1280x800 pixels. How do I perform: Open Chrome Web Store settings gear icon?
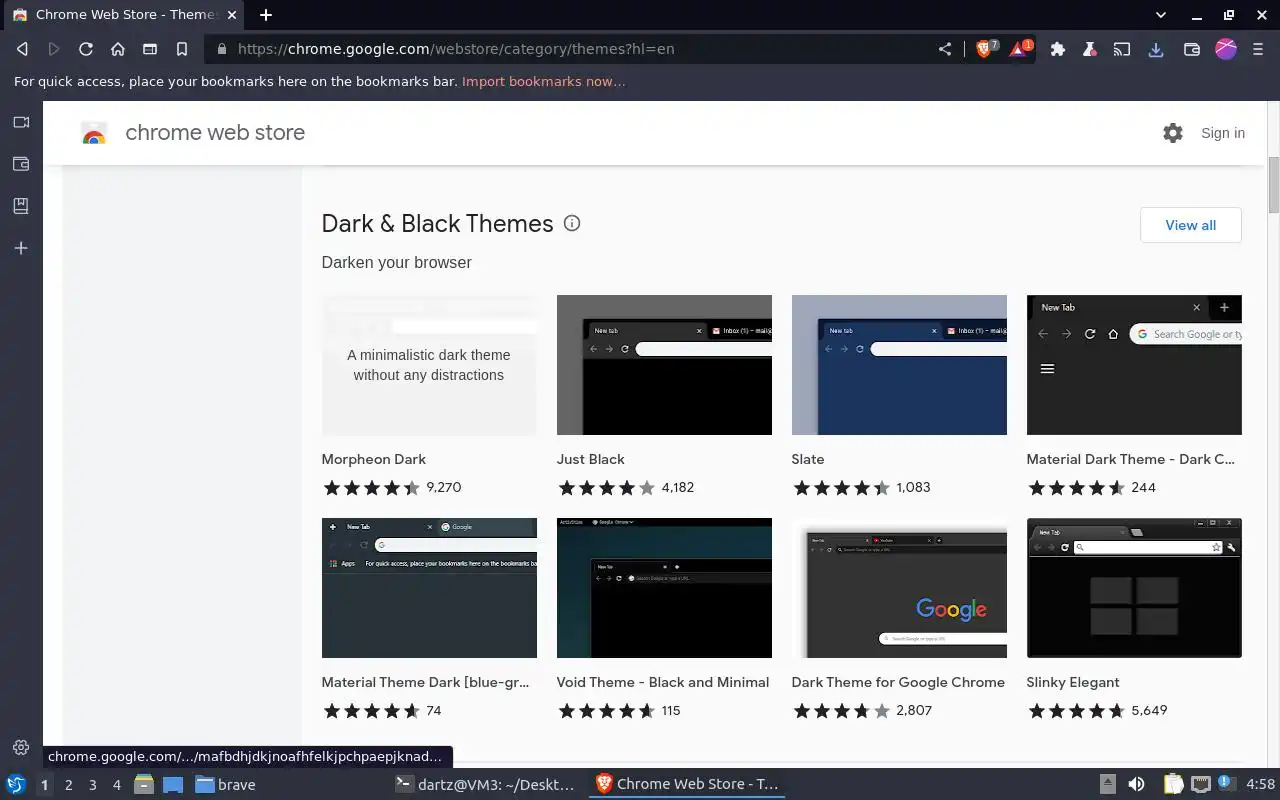(x=1173, y=133)
